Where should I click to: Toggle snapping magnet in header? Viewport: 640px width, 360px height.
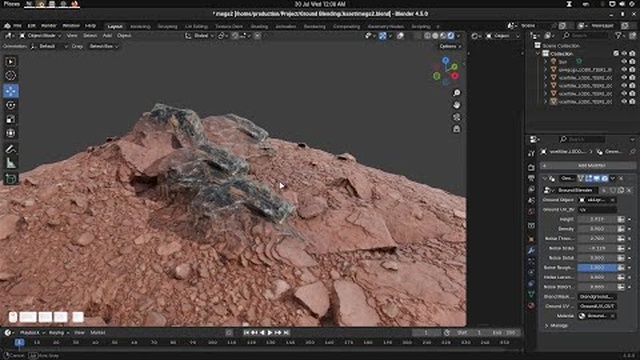click(x=235, y=36)
